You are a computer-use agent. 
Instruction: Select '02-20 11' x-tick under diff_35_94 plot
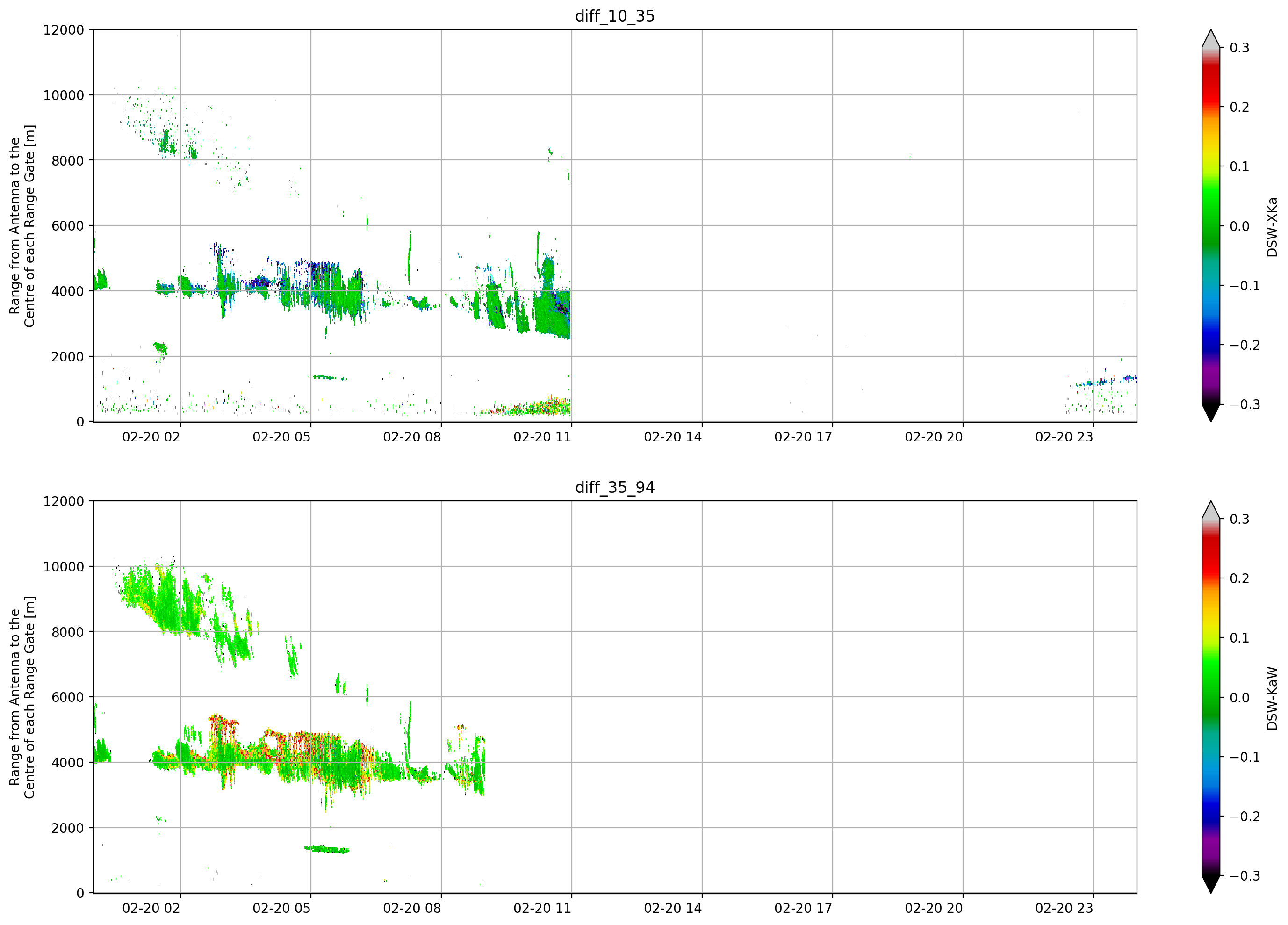542,909
